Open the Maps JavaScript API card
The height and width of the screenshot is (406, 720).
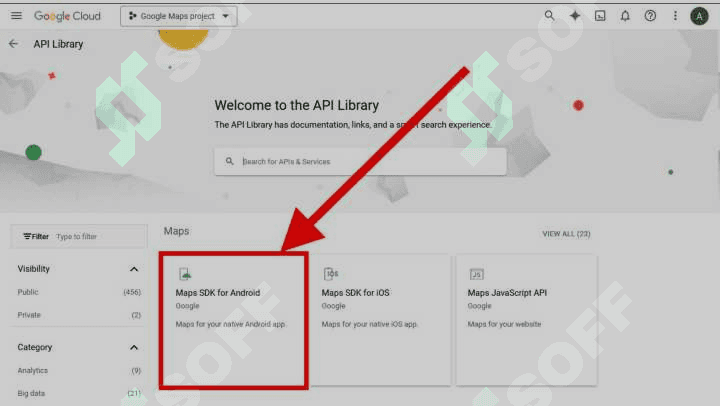(527, 320)
